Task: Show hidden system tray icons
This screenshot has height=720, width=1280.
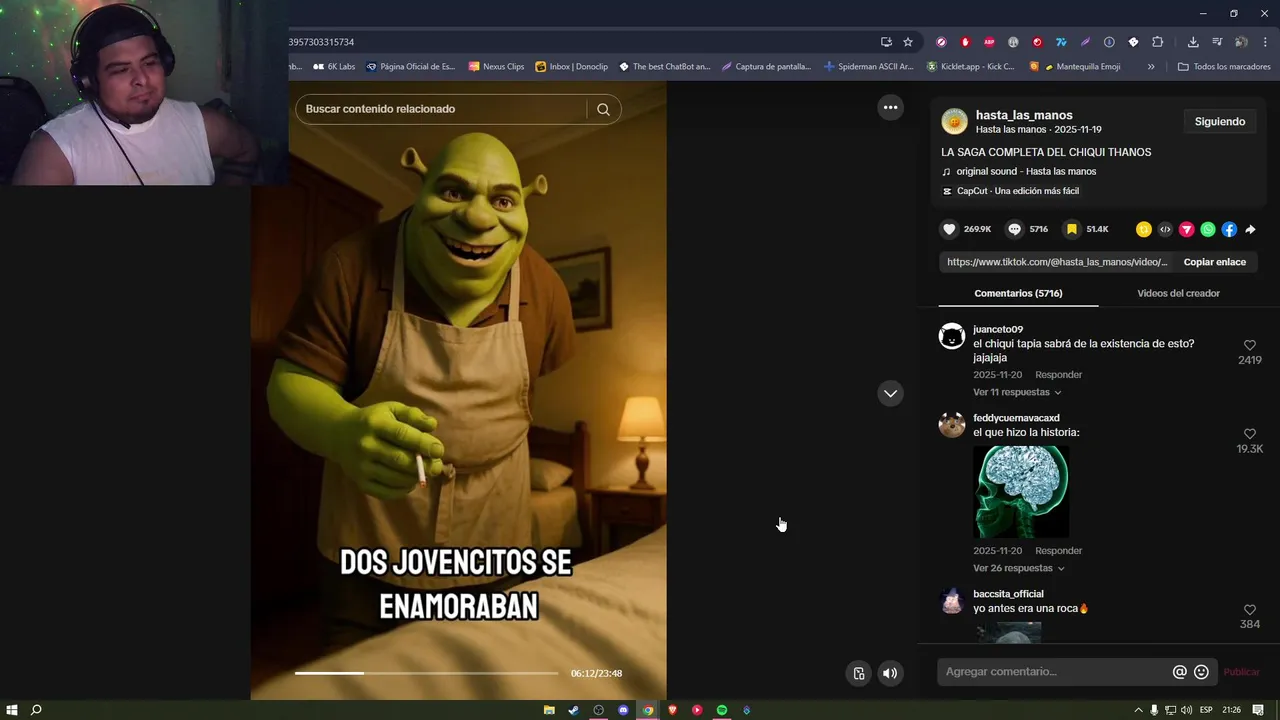Action: 1138,710
